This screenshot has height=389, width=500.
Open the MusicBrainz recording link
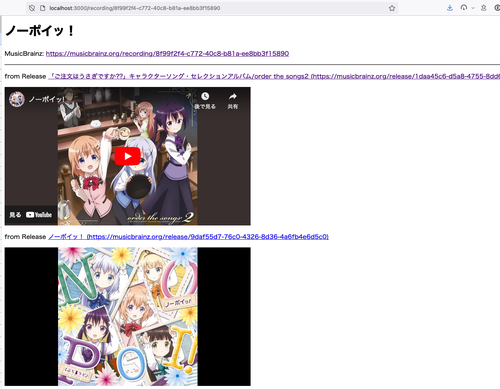click(167, 53)
